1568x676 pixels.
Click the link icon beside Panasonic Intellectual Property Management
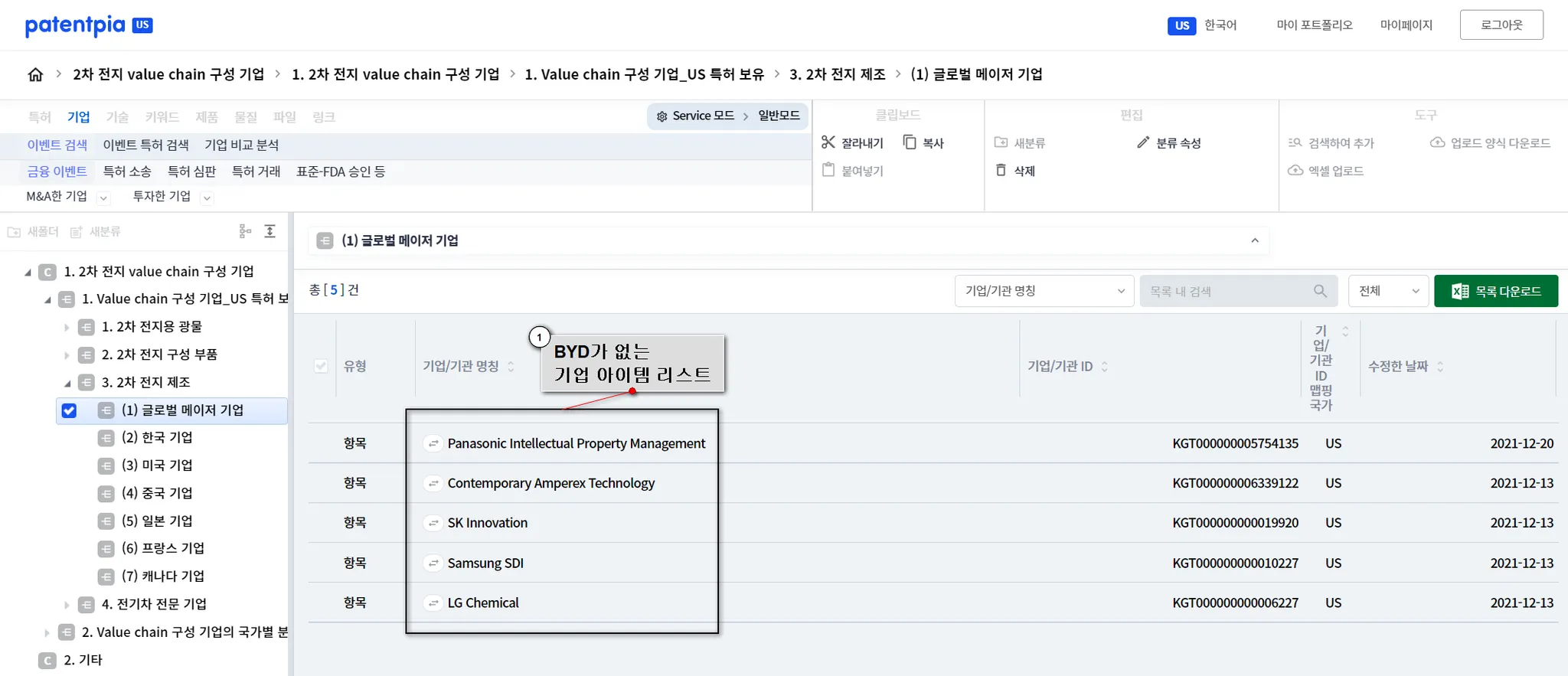(x=433, y=443)
